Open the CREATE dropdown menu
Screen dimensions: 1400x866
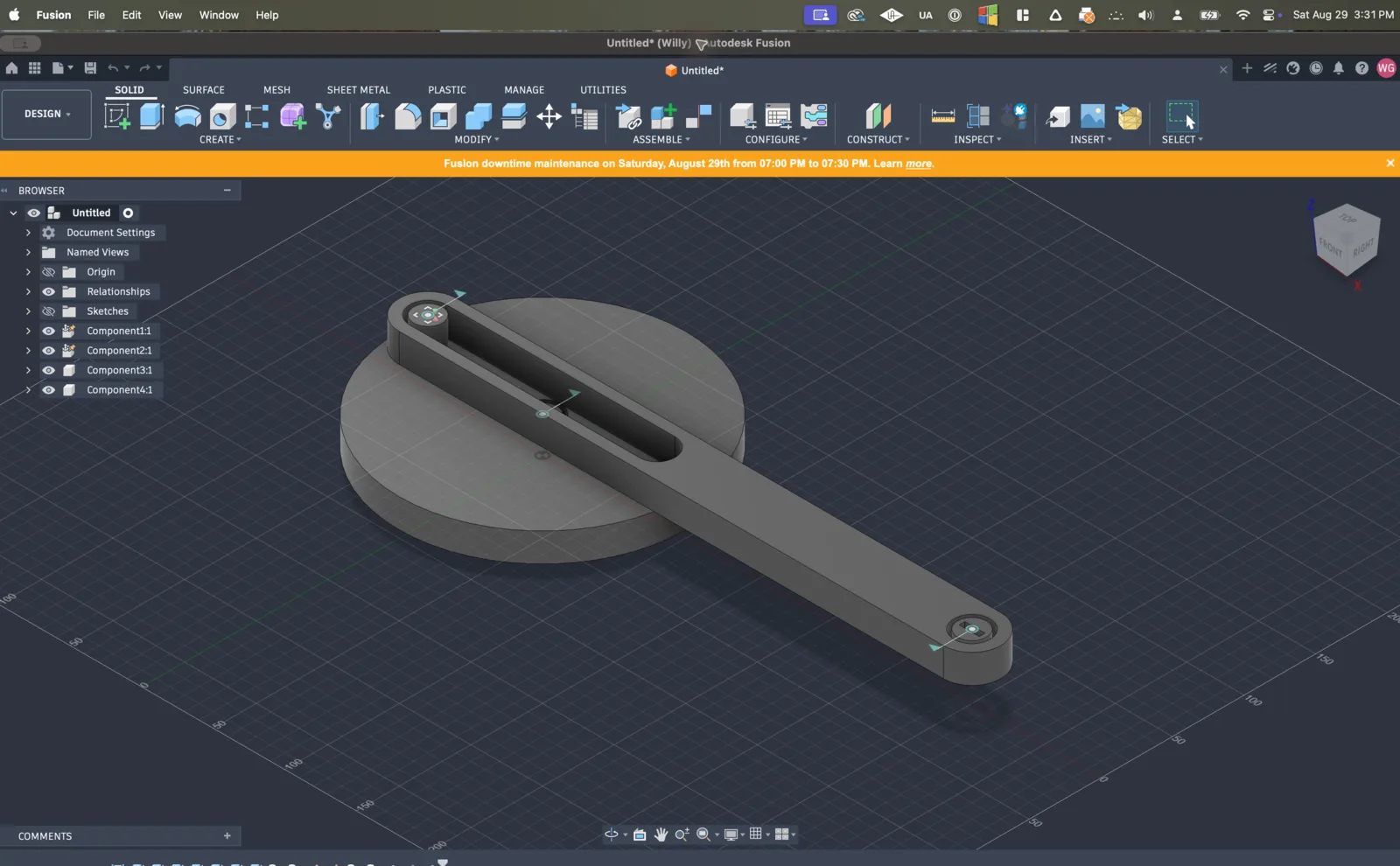pos(220,140)
